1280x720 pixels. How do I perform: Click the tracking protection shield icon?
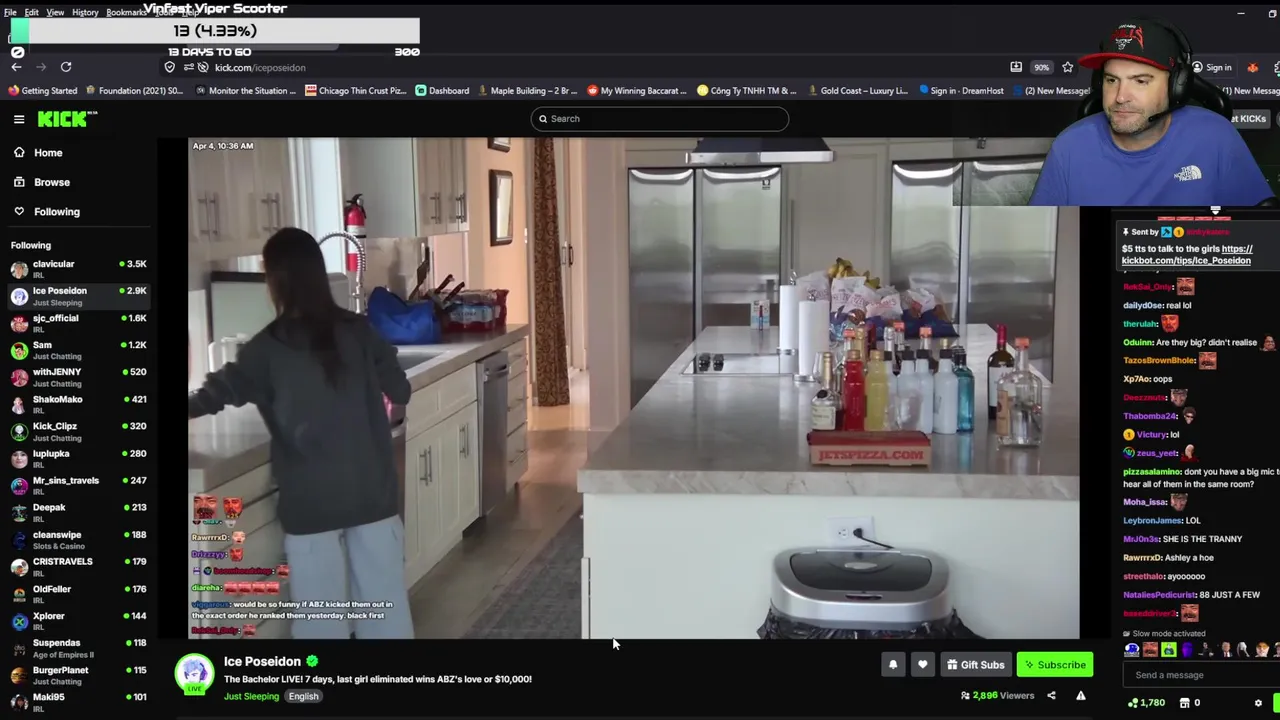click(x=170, y=67)
